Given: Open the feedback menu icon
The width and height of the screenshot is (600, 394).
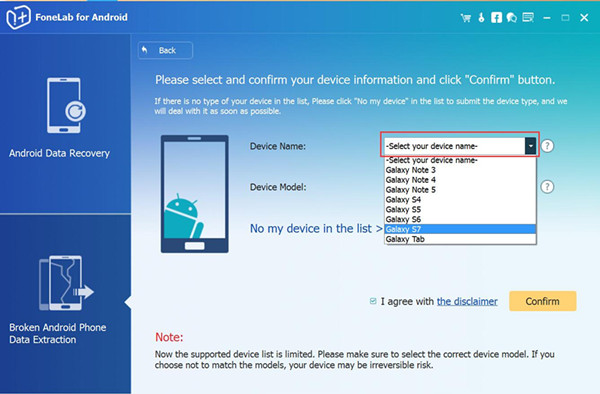Looking at the screenshot, I should (528, 18).
